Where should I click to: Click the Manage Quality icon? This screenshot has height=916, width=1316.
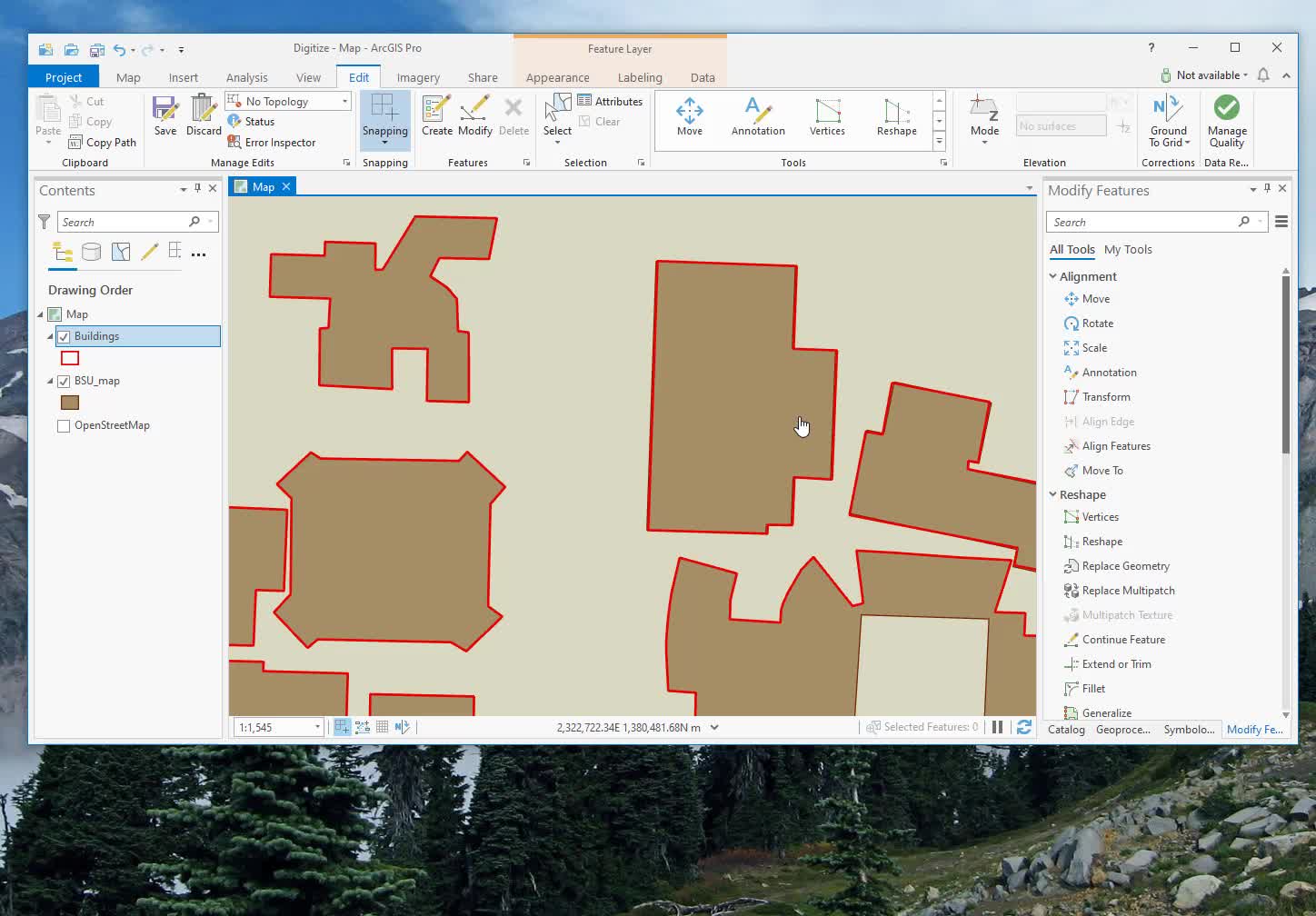pos(1227,119)
